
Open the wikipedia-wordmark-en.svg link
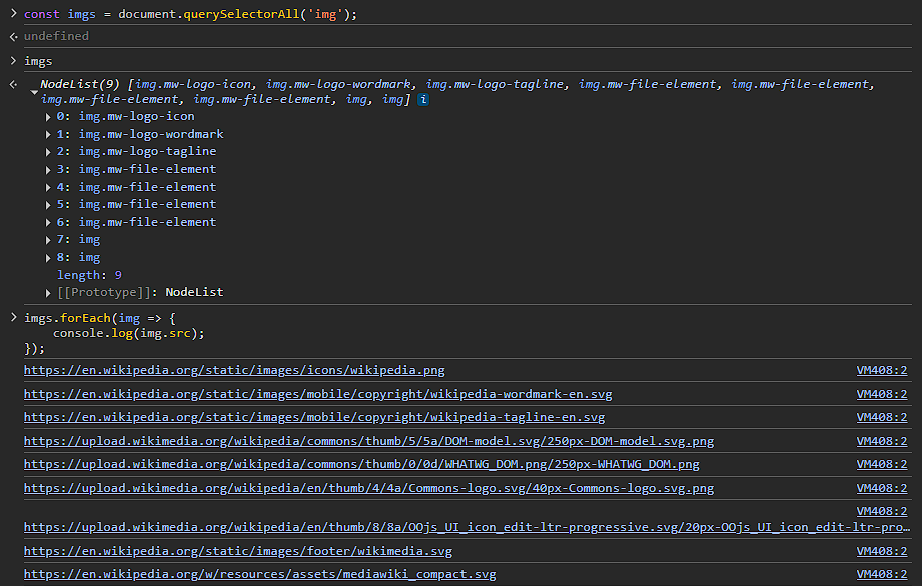click(x=316, y=394)
